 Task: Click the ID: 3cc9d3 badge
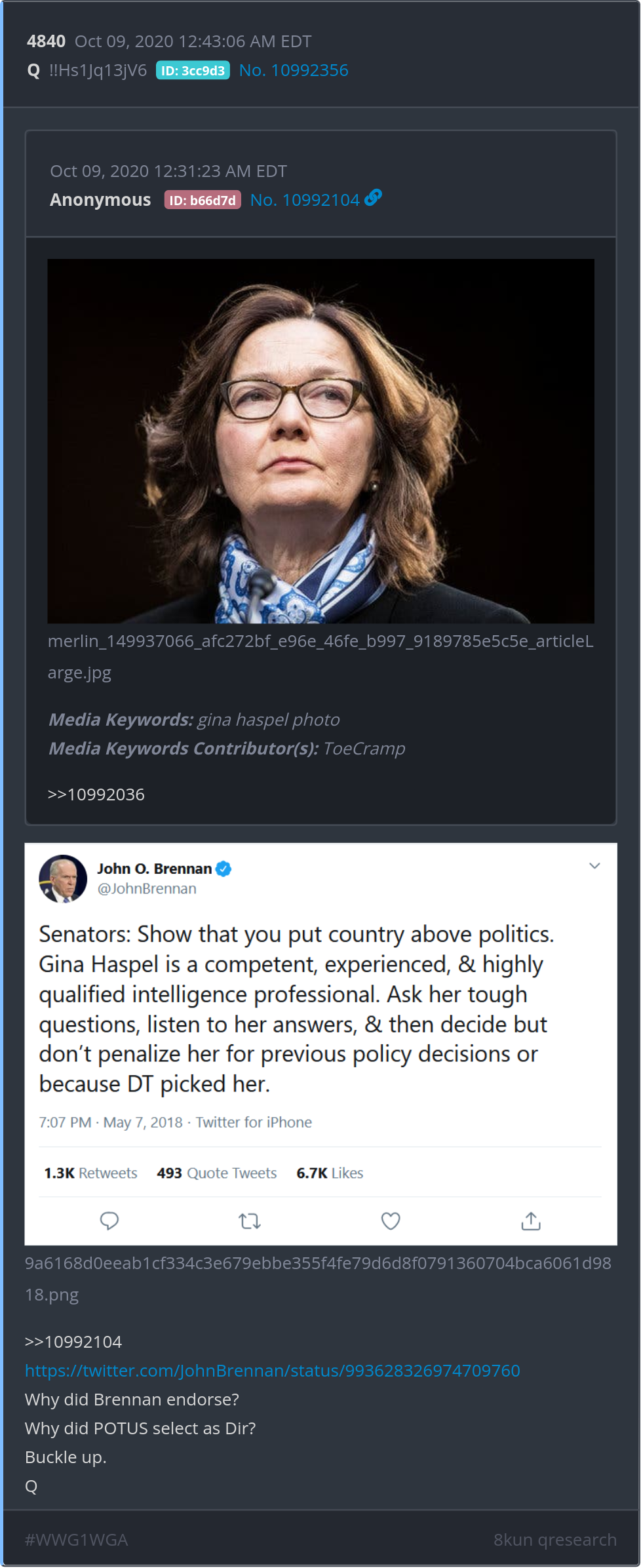[193, 71]
